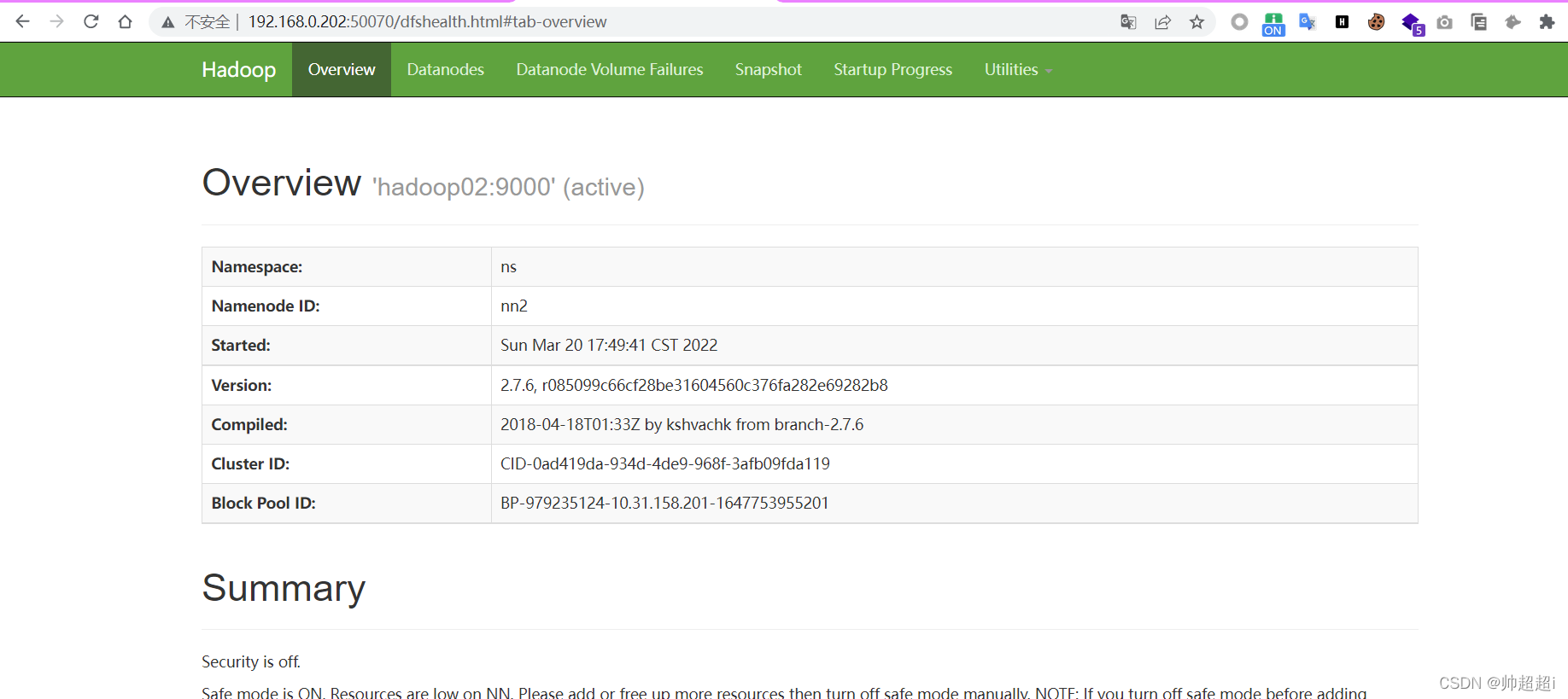
Task: Reload the page with the refresh icon
Action: coord(91,22)
